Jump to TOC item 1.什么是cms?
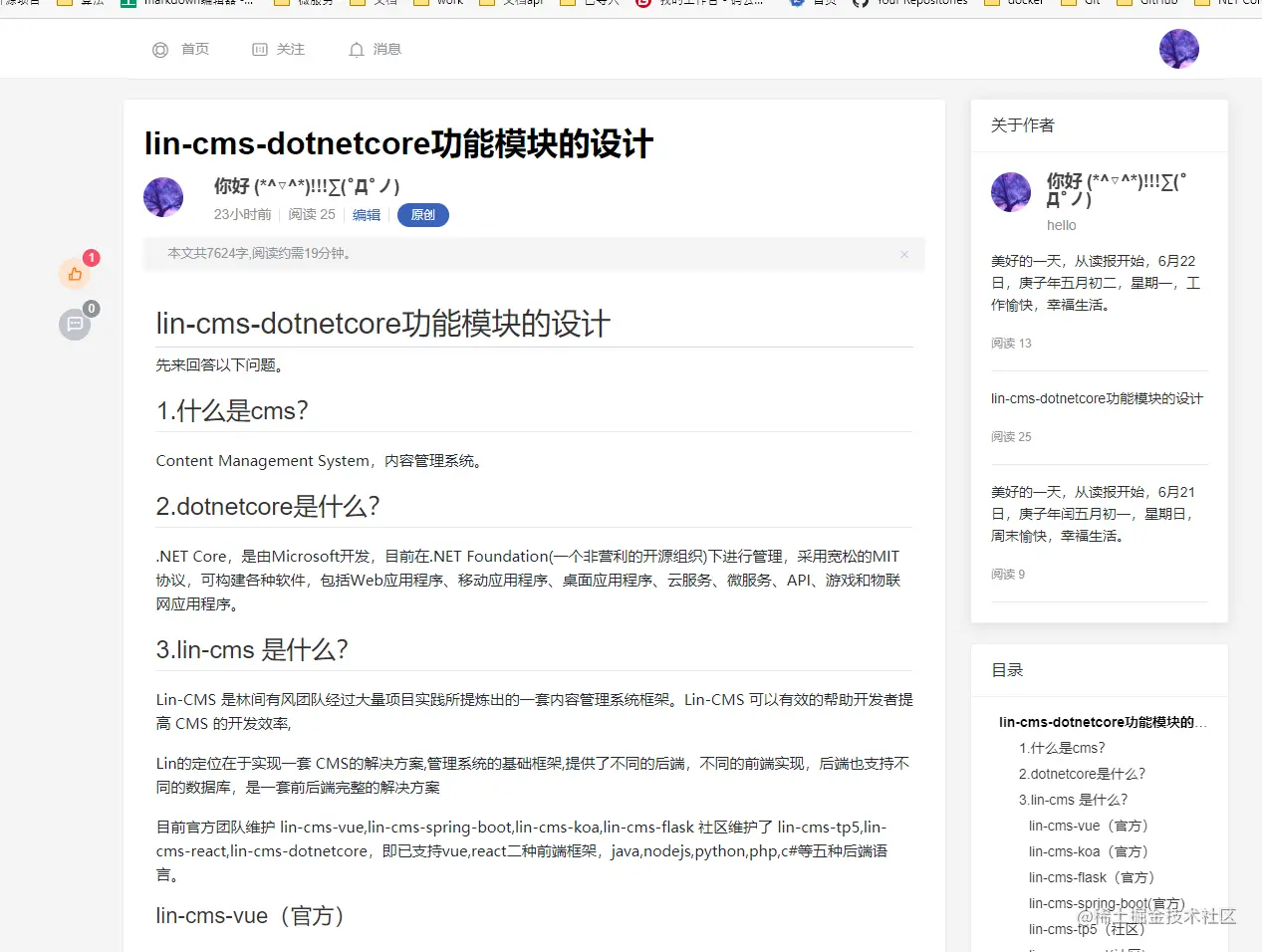The width and height of the screenshot is (1262, 952). point(1062,748)
